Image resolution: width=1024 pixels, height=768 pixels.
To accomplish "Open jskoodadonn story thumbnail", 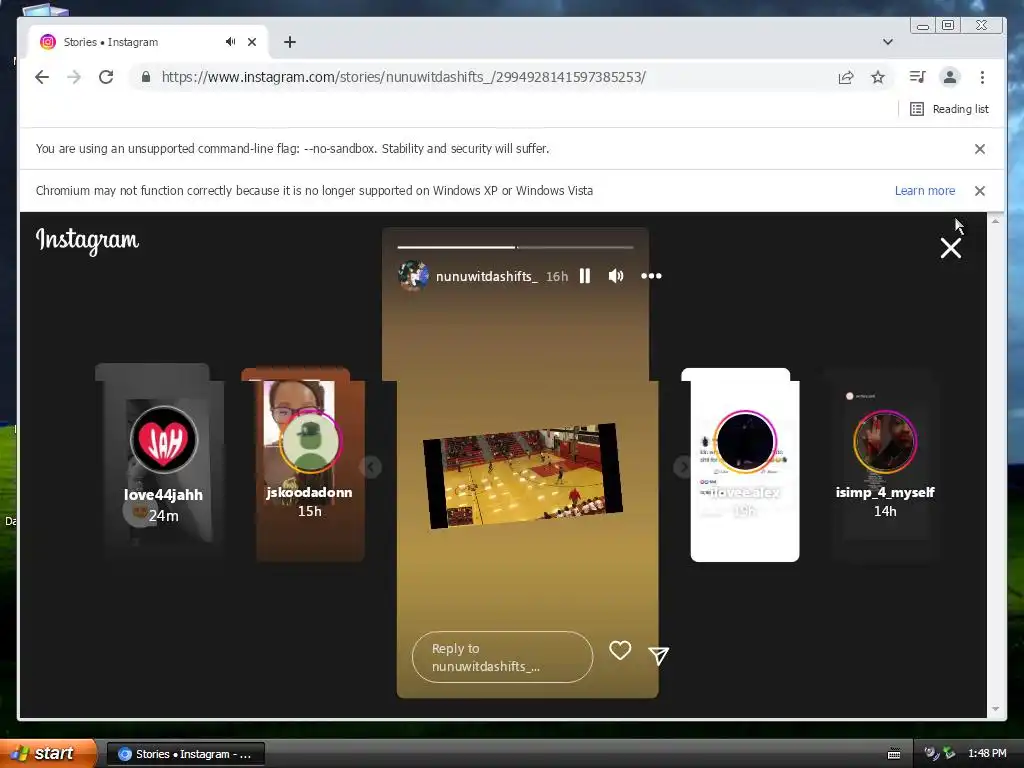I will (x=310, y=465).
